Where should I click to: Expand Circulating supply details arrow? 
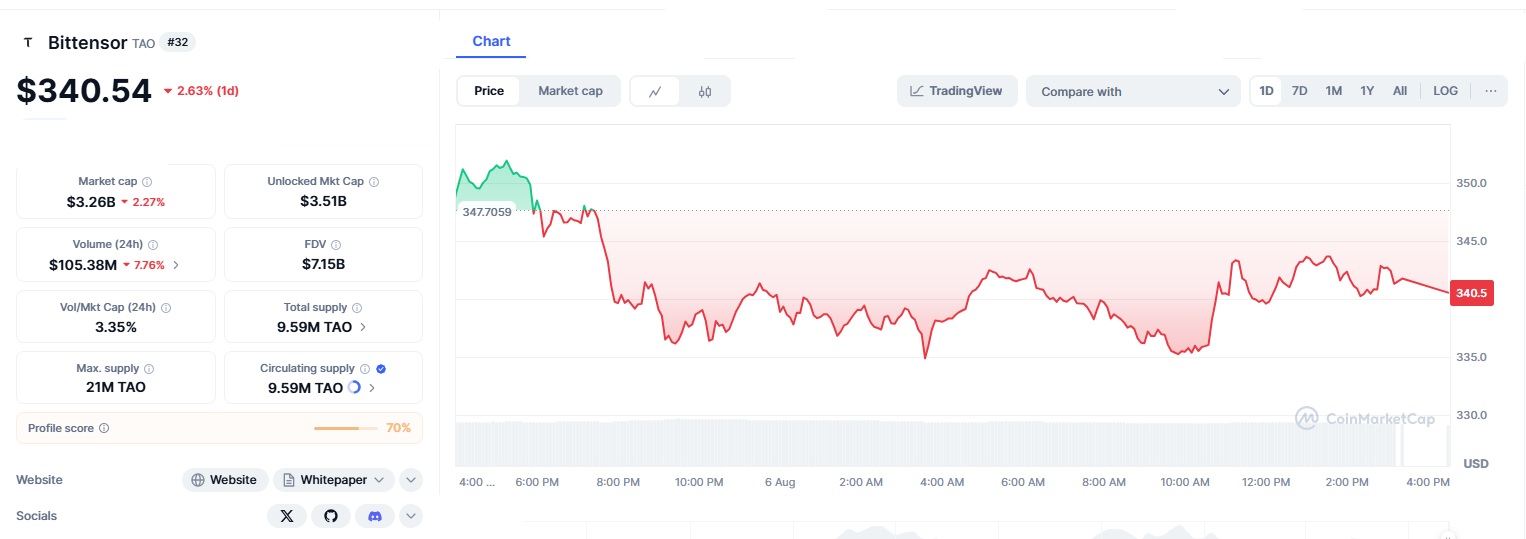tap(372, 388)
